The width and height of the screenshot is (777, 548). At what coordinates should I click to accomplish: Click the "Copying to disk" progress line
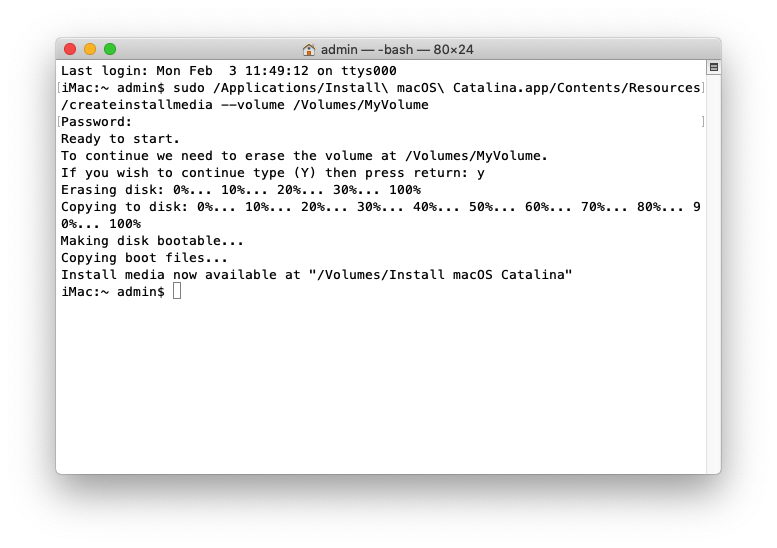[x=380, y=207]
